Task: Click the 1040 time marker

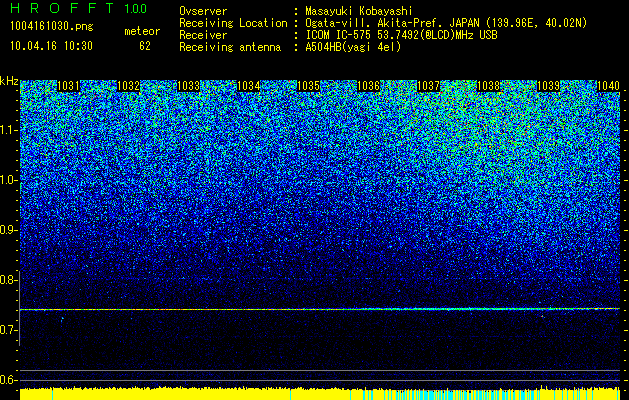Action: point(609,86)
